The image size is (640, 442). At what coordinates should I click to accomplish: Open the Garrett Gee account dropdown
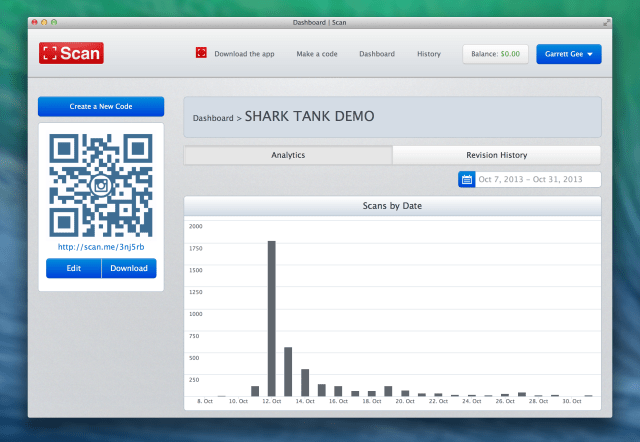[x=568, y=54]
